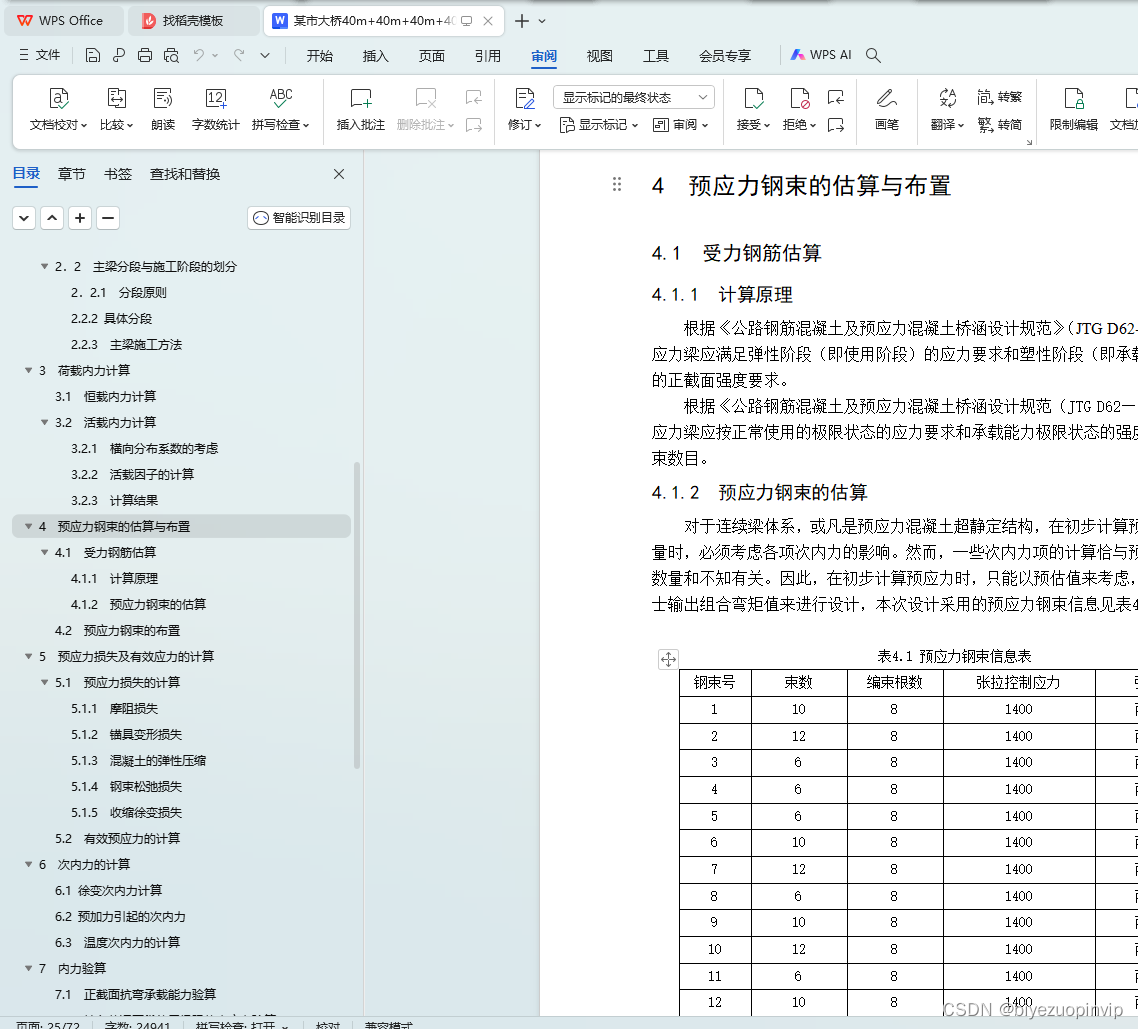The width and height of the screenshot is (1138, 1029).
Task: Collapse outline item 3.2 活载内力计算
Action: tap(44, 422)
